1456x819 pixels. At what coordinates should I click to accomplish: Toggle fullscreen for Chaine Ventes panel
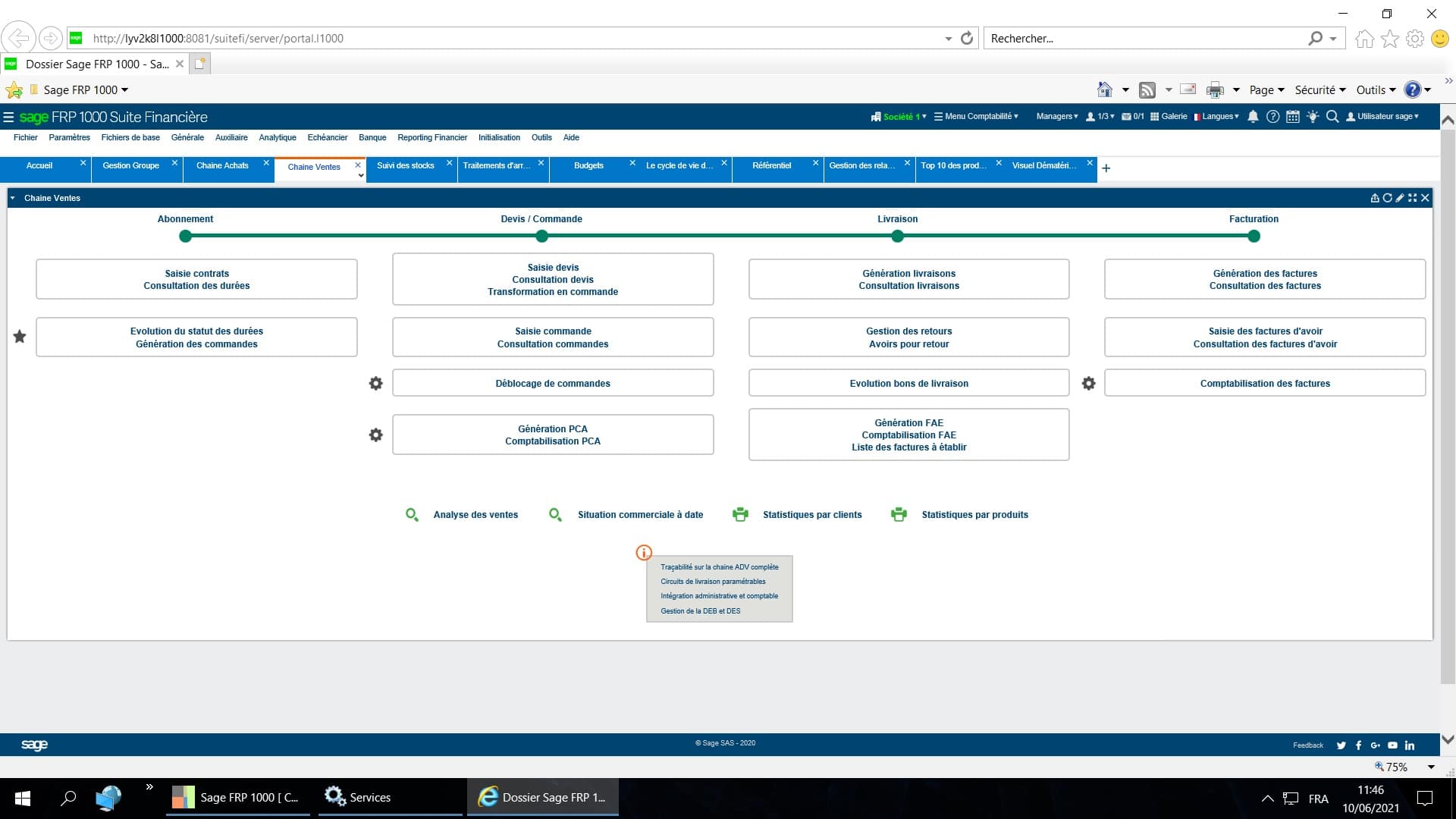click(x=1412, y=198)
